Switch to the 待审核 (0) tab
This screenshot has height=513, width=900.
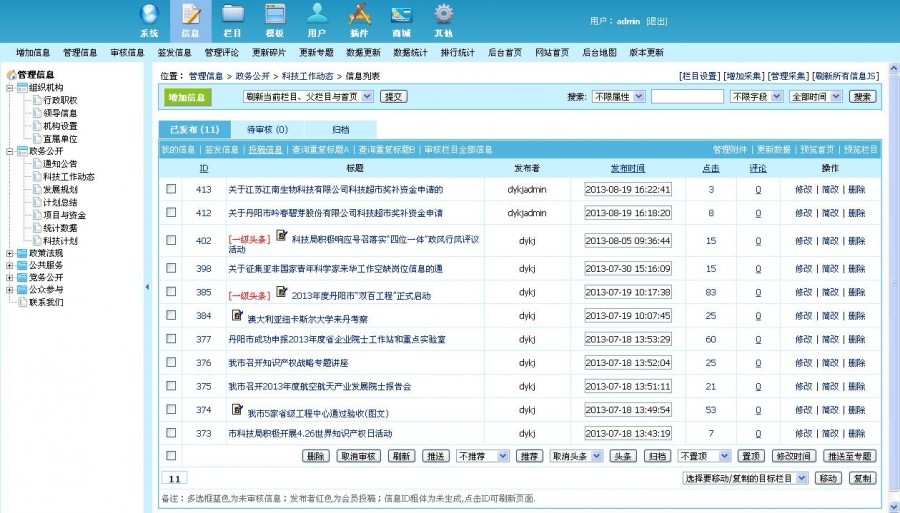click(267, 130)
